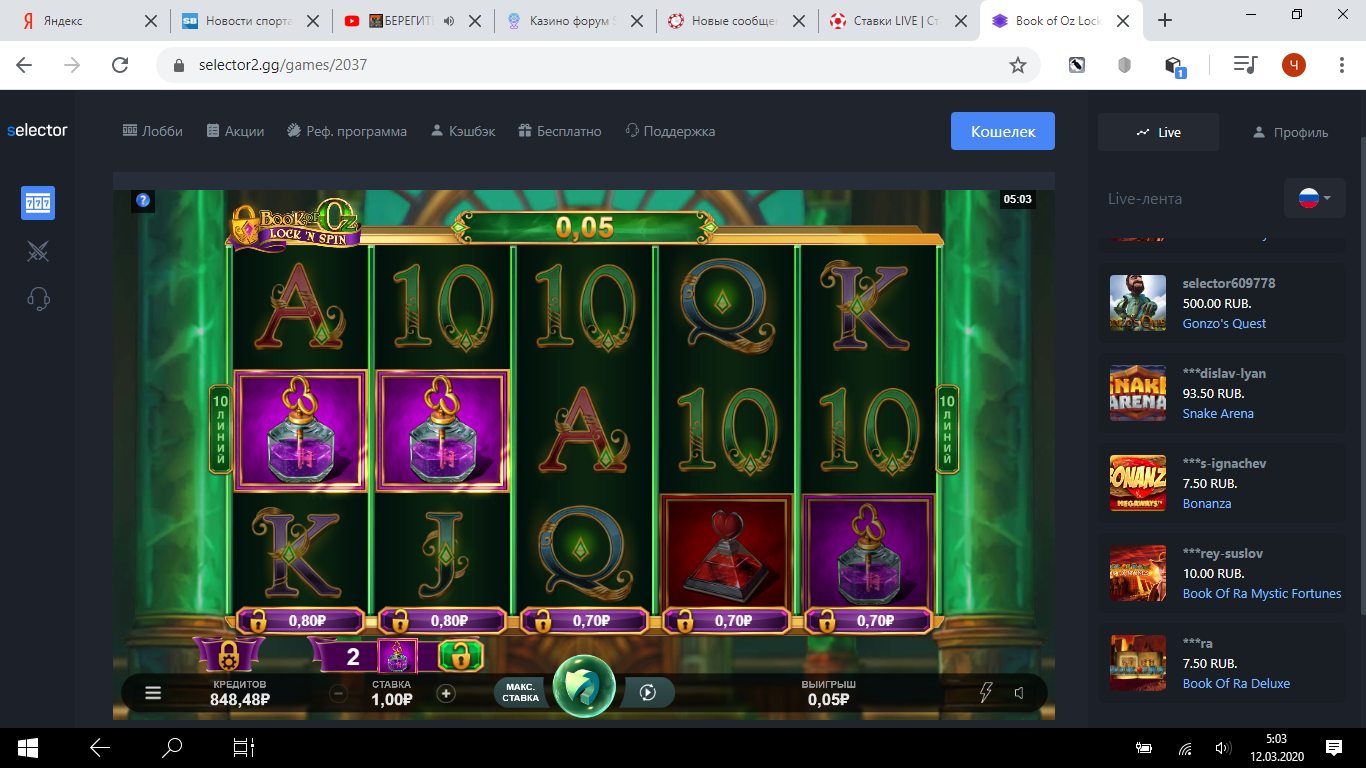
Task: Set the bet with МАКС. СТАВКА button
Action: tap(520, 692)
